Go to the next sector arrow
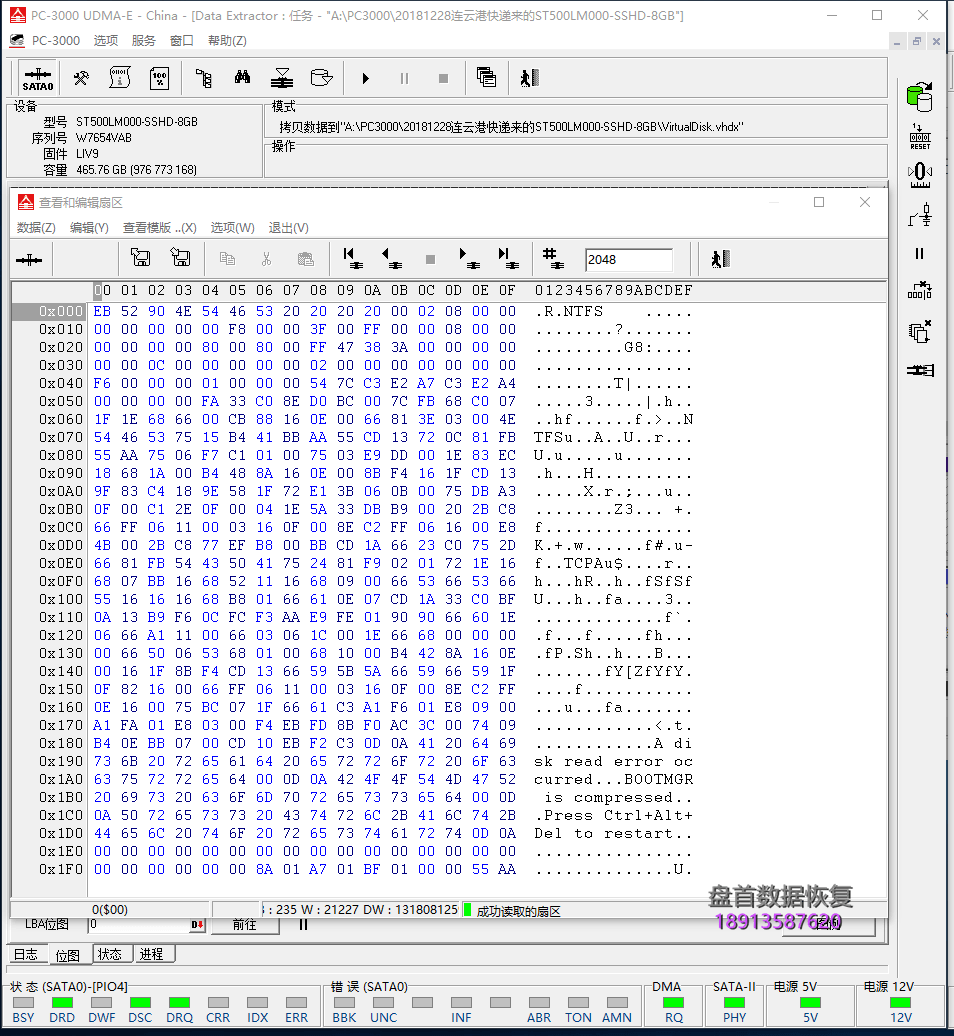The height and width of the screenshot is (1036, 954). (x=469, y=258)
